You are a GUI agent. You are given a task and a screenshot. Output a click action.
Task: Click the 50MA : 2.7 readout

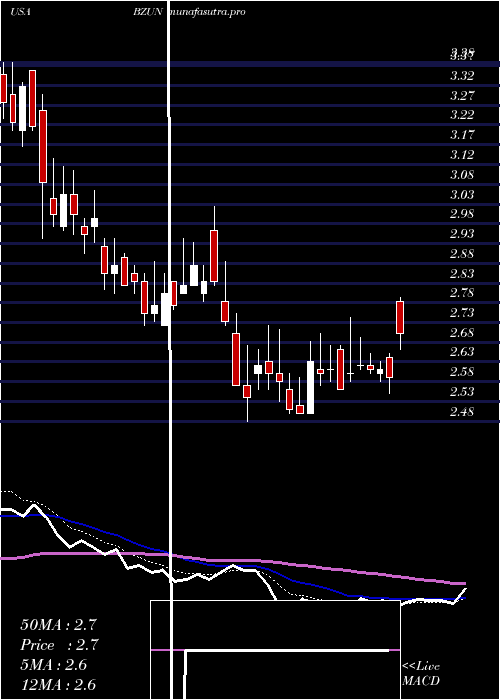[x=58, y=625]
